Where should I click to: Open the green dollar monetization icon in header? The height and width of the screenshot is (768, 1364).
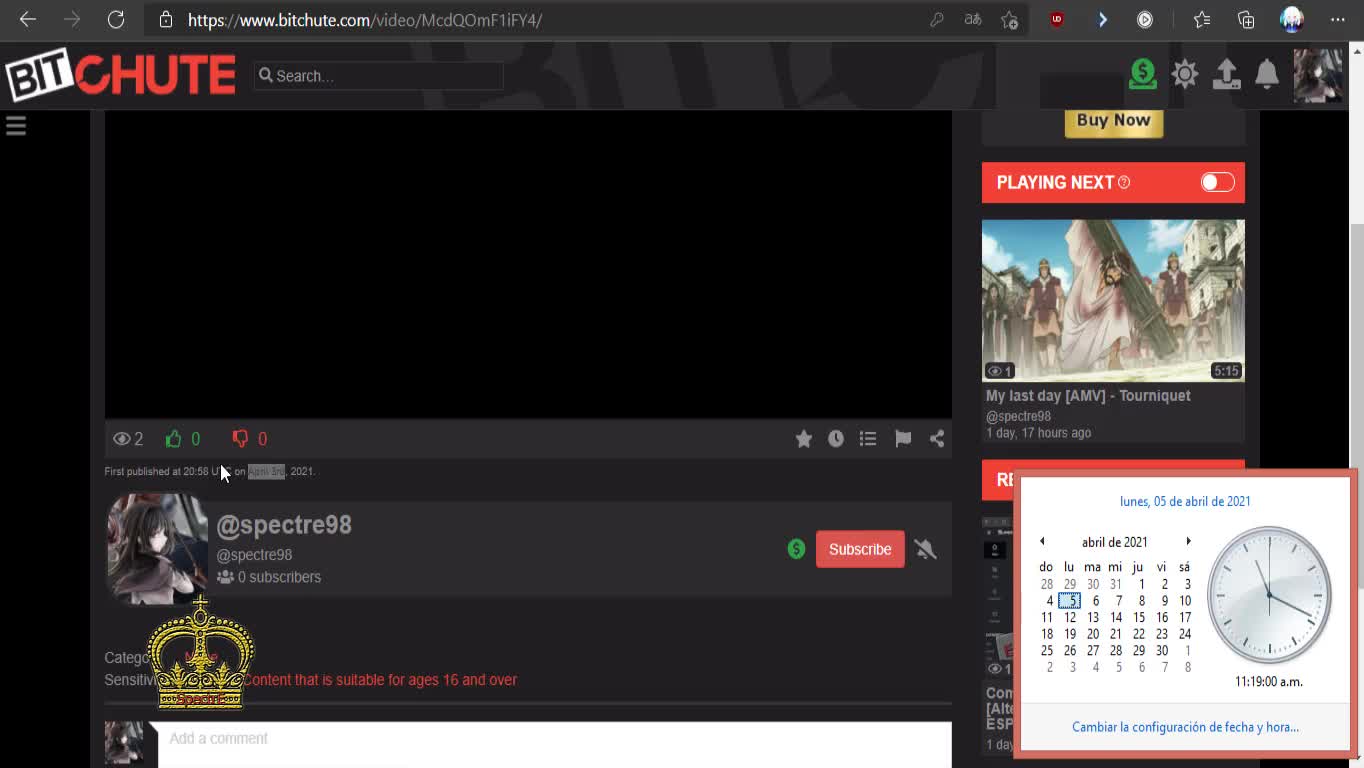point(1143,74)
